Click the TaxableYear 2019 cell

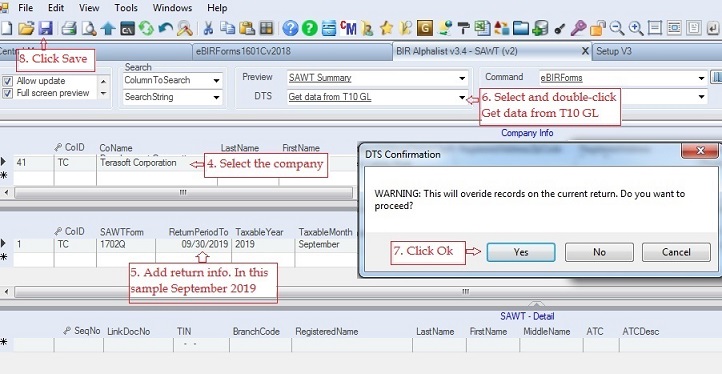coord(262,245)
